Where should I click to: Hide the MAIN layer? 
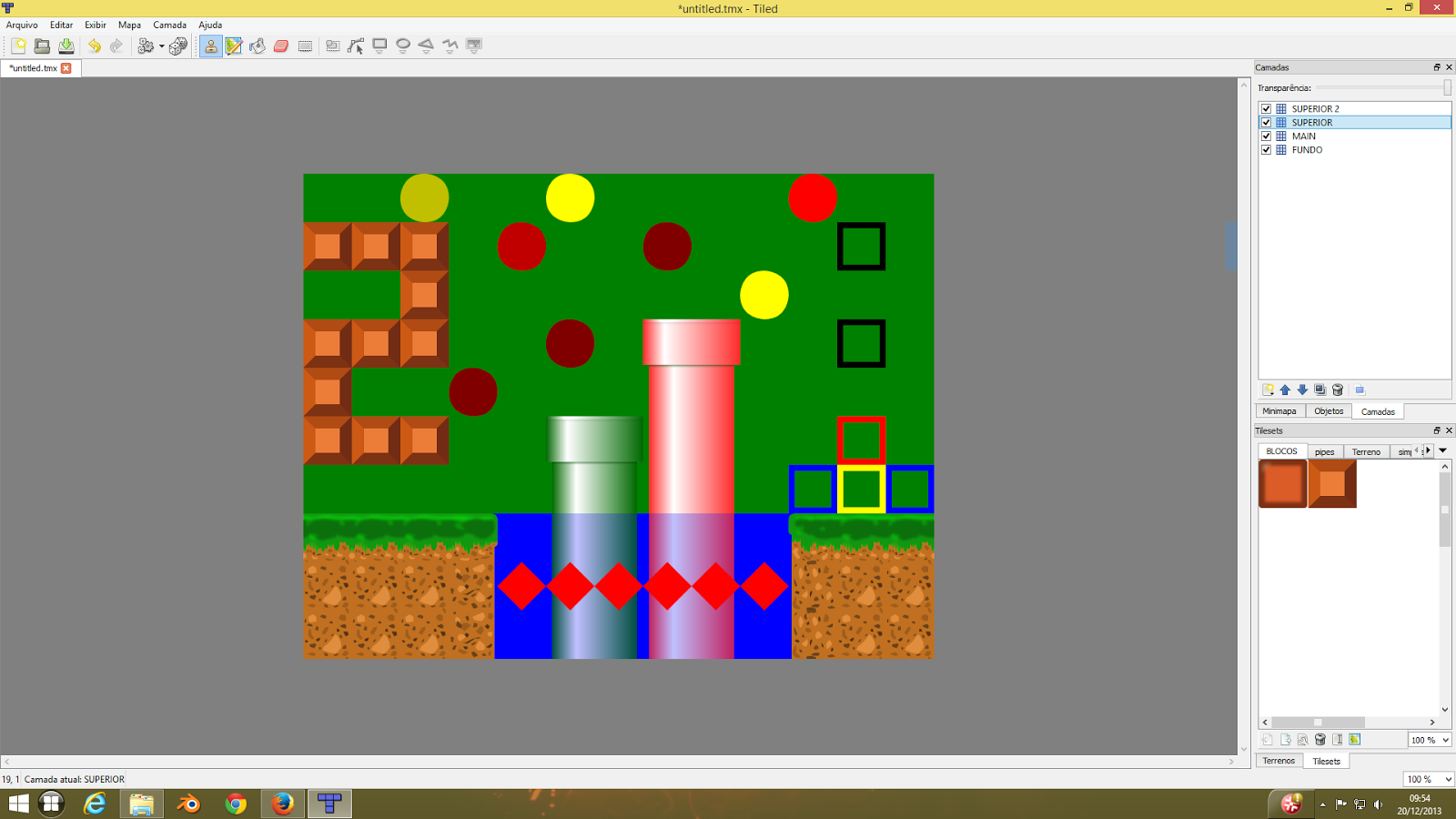(x=1267, y=136)
